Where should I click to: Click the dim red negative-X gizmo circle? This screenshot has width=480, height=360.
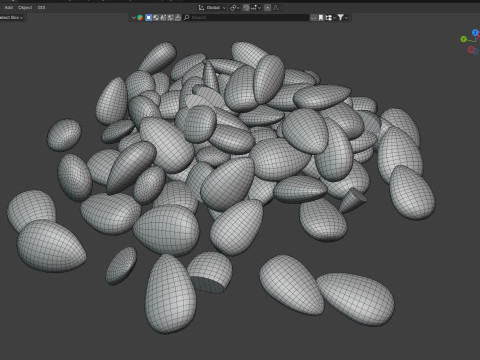471,50
